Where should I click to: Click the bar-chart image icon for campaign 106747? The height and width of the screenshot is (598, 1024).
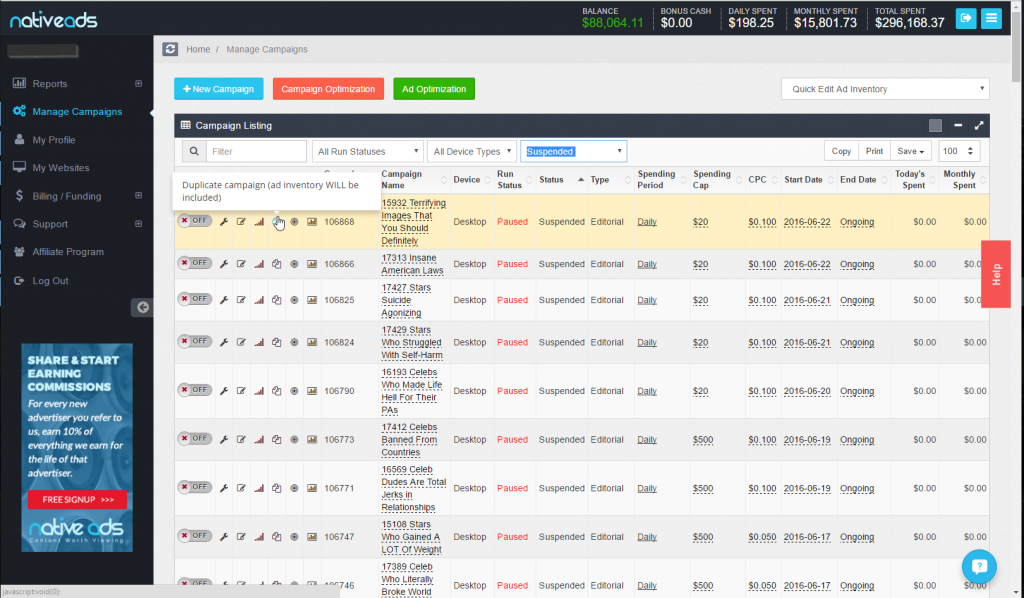click(x=312, y=537)
